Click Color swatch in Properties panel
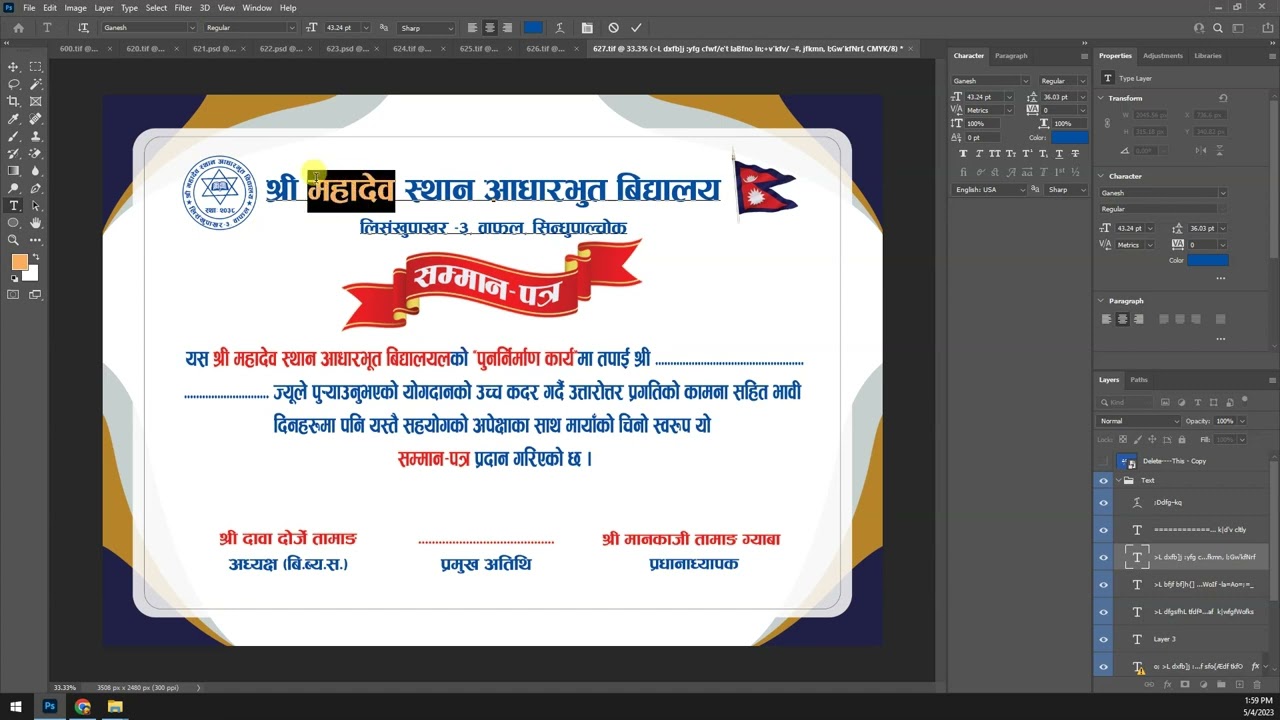The width and height of the screenshot is (1280, 720). click(1207, 260)
